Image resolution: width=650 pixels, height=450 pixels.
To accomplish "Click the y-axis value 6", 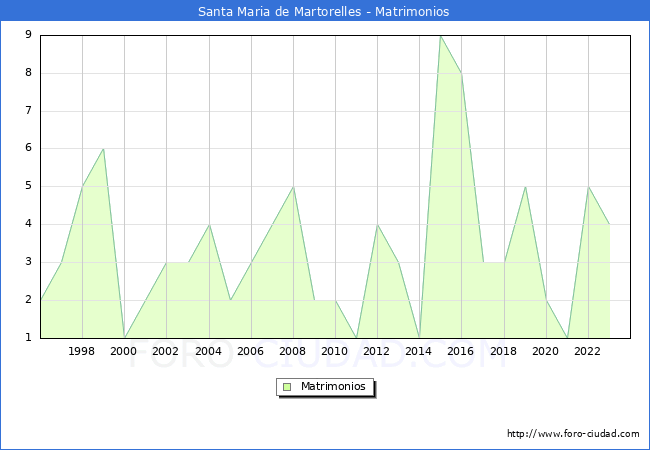I will [28, 148].
